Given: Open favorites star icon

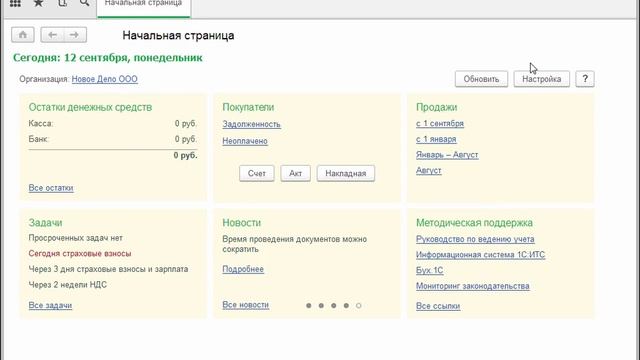Looking at the screenshot, I should point(38,3).
